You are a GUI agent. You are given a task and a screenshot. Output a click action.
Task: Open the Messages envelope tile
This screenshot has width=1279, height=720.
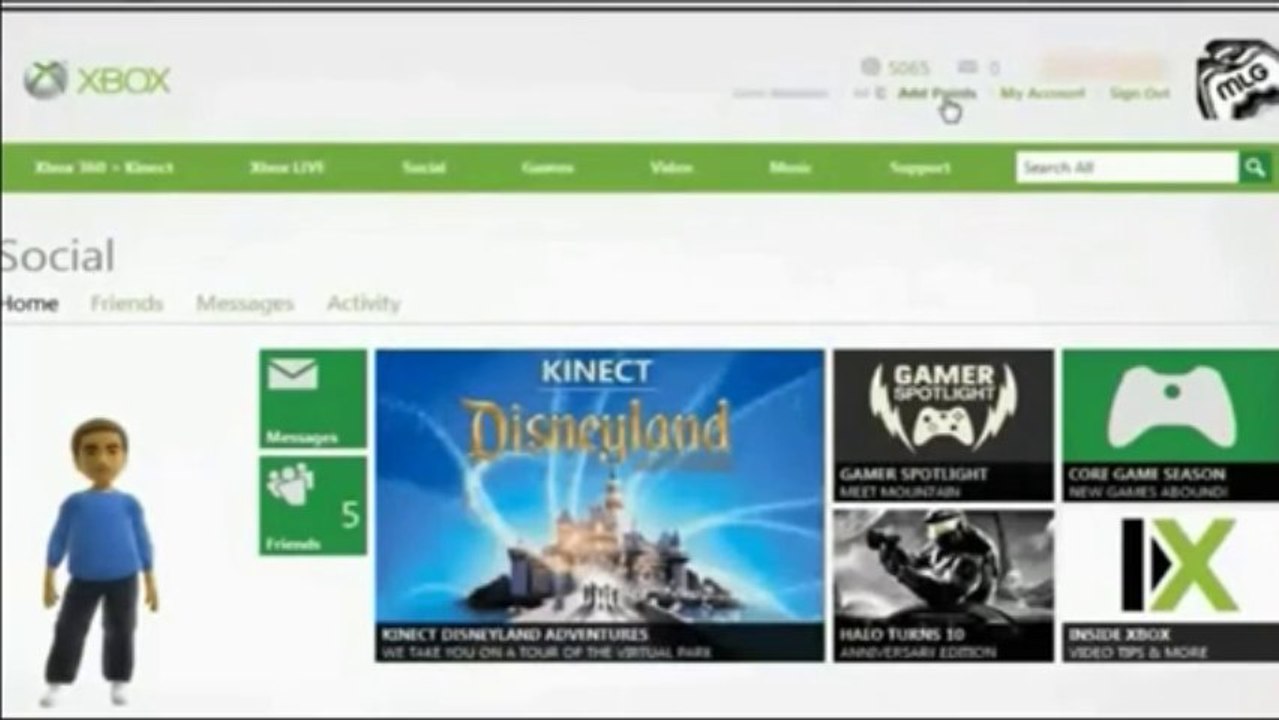pyautogui.click(x=313, y=398)
